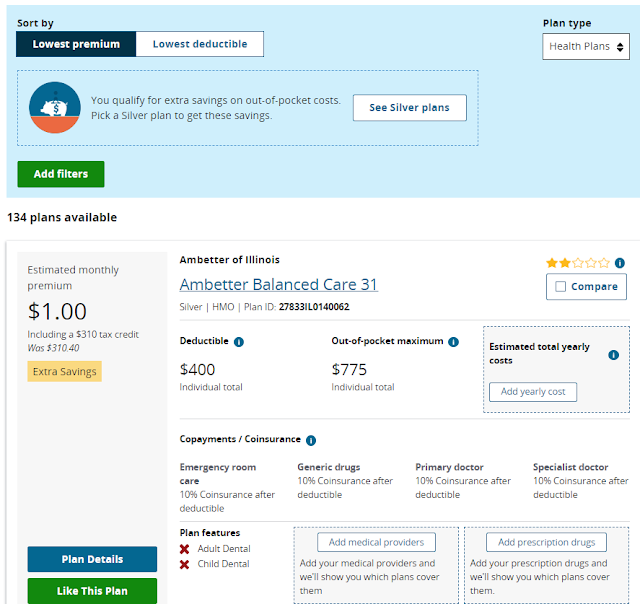Click red X icon beside Adult Dental
This screenshot has height=604, width=640.
(x=185, y=549)
